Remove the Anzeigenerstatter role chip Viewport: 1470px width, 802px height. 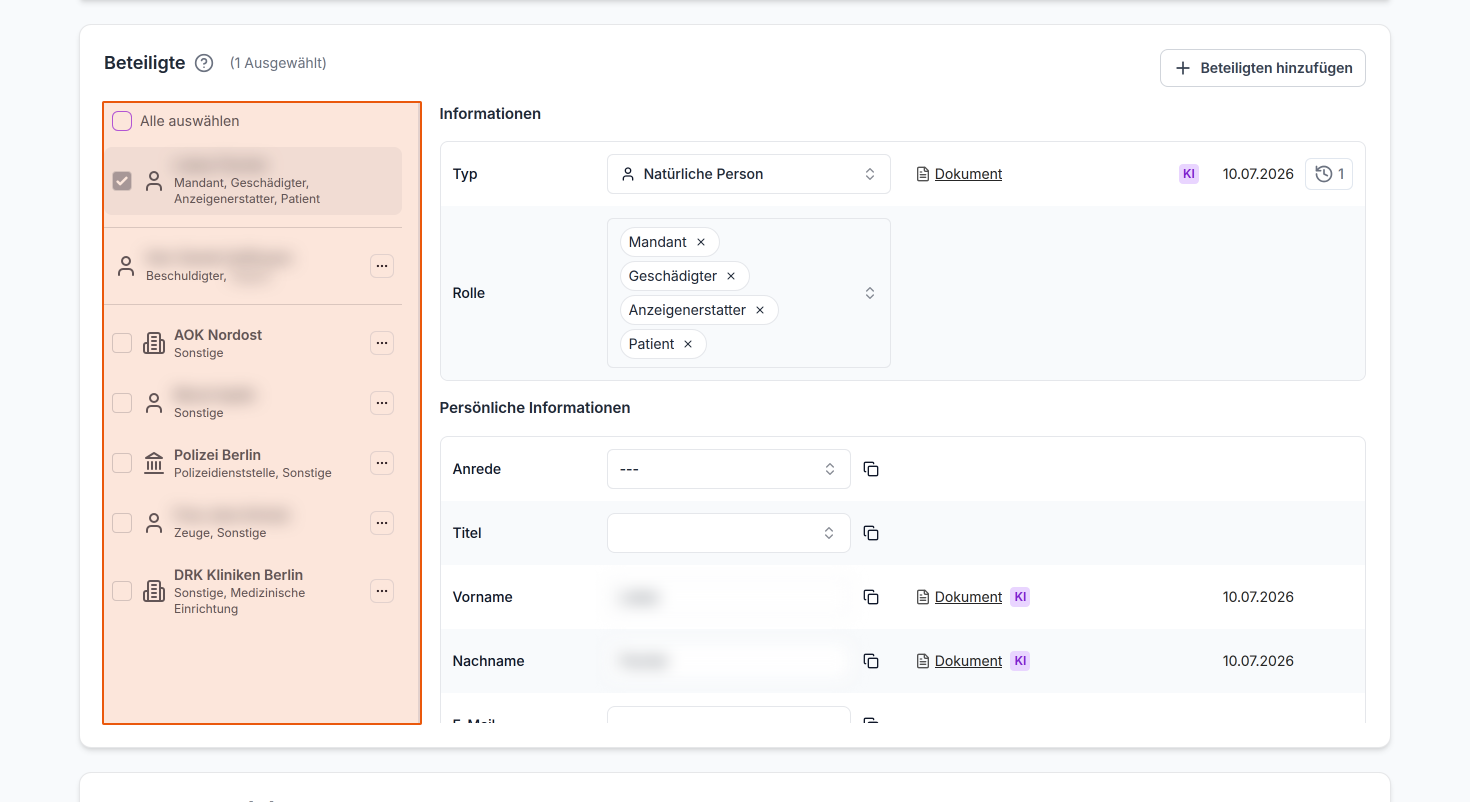[x=760, y=310]
